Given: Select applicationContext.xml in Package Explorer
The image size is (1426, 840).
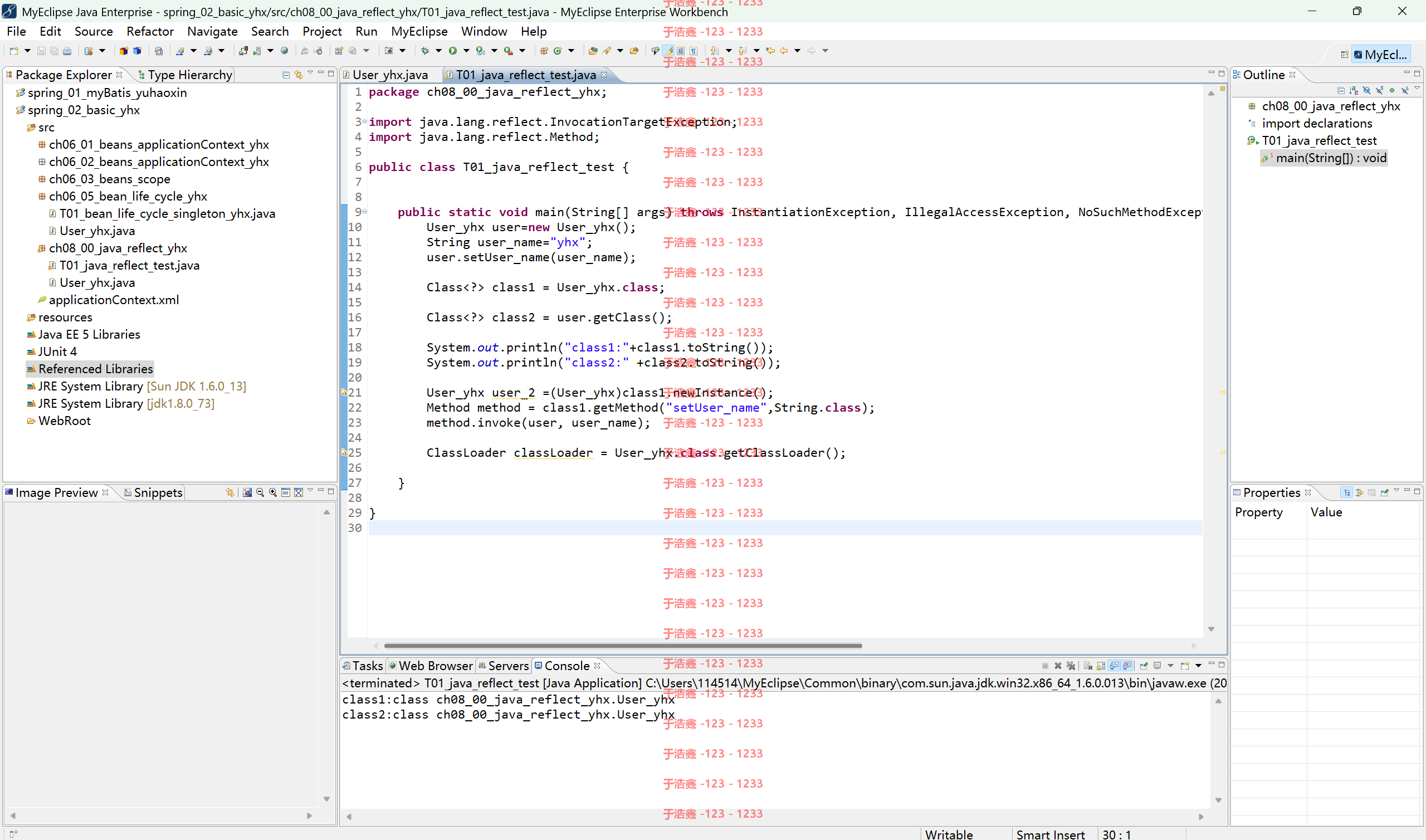Looking at the screenshot, I should [108, 300].
